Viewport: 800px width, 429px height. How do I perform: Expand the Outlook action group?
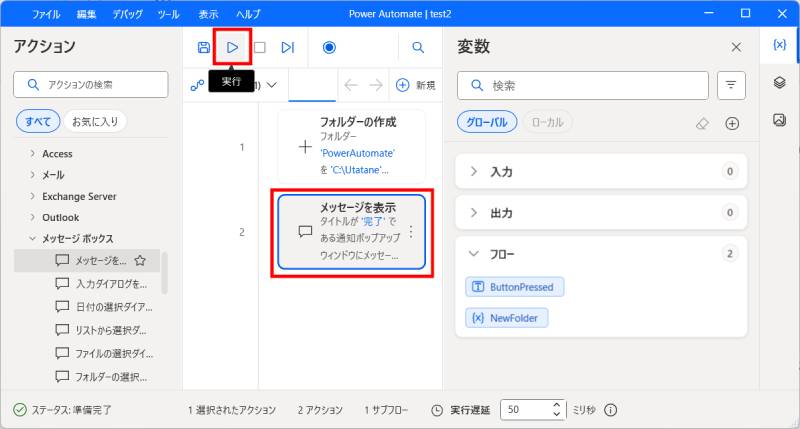(x=61, y=217)
